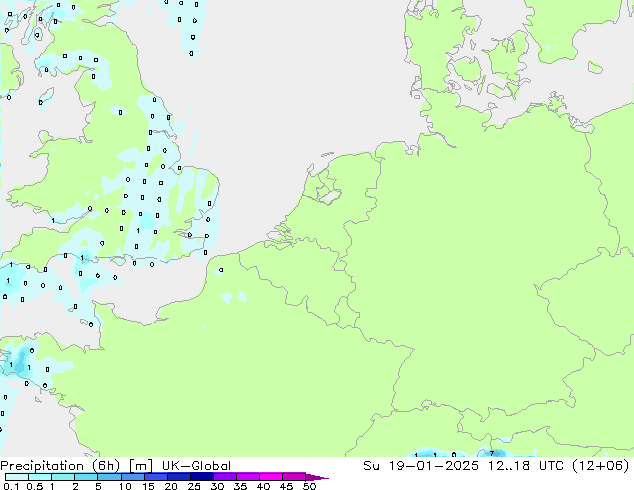Select the dark navy swatch between 25 and 30
Viewport: 634px width, 490px height.
click(x=202, y=477)
